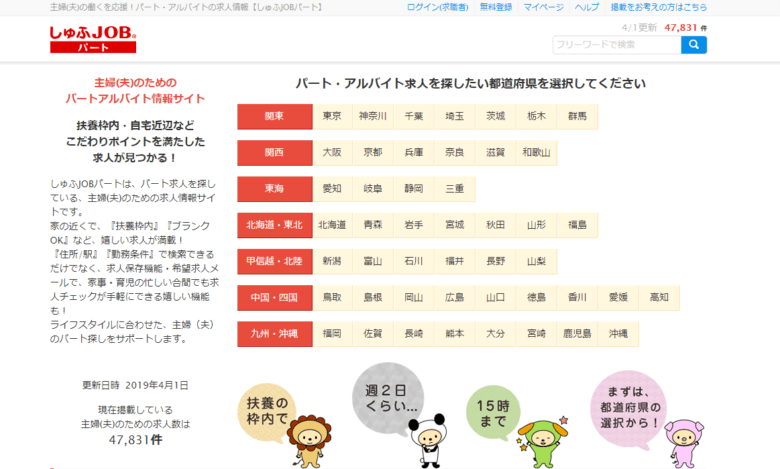
Task: Select the 関西 region header
Action: tap(275, 153)
